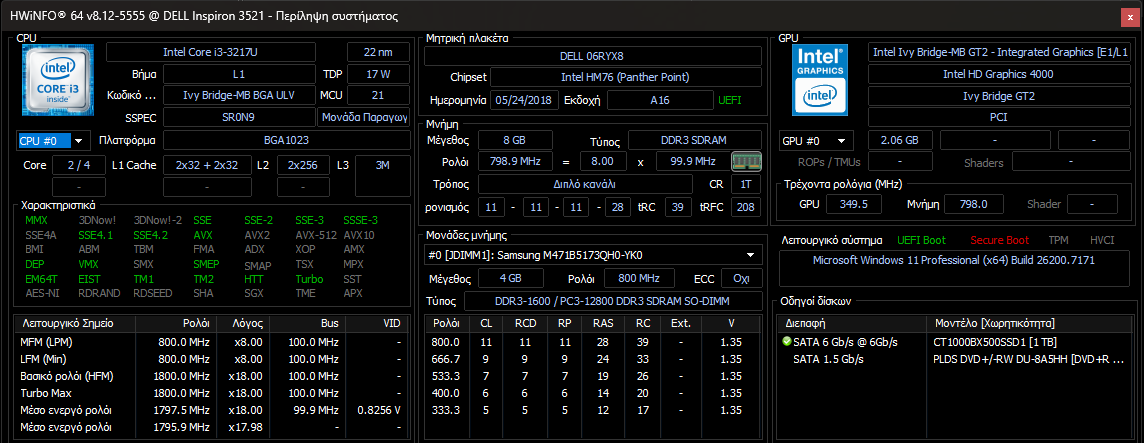Viewport: 1144px width, 443px height.
Task: Select the PLDS DVD+/-RW DU-8A5HH drive row
Action: point(954,359)
